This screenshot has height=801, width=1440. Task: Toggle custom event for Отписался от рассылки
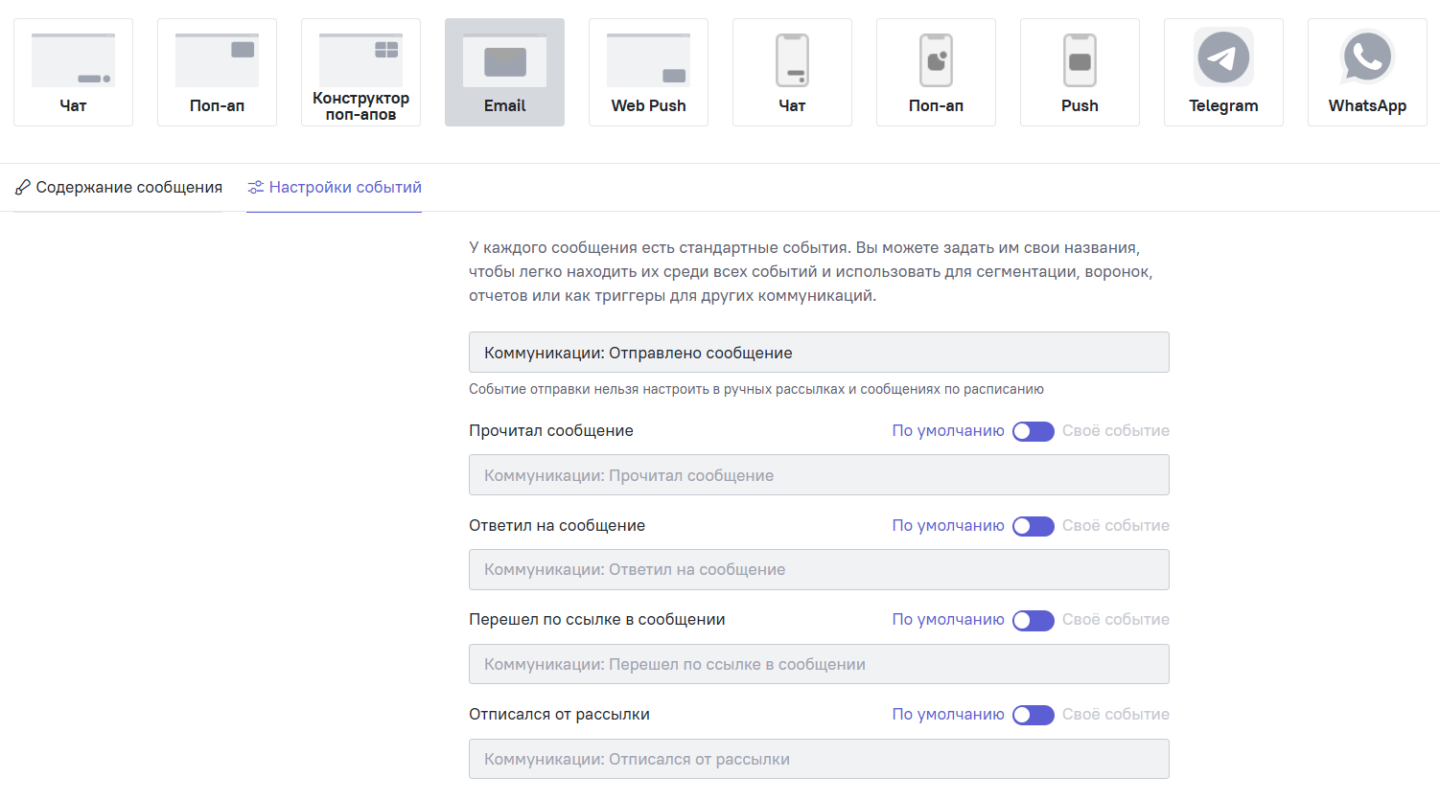(1033, 715)
